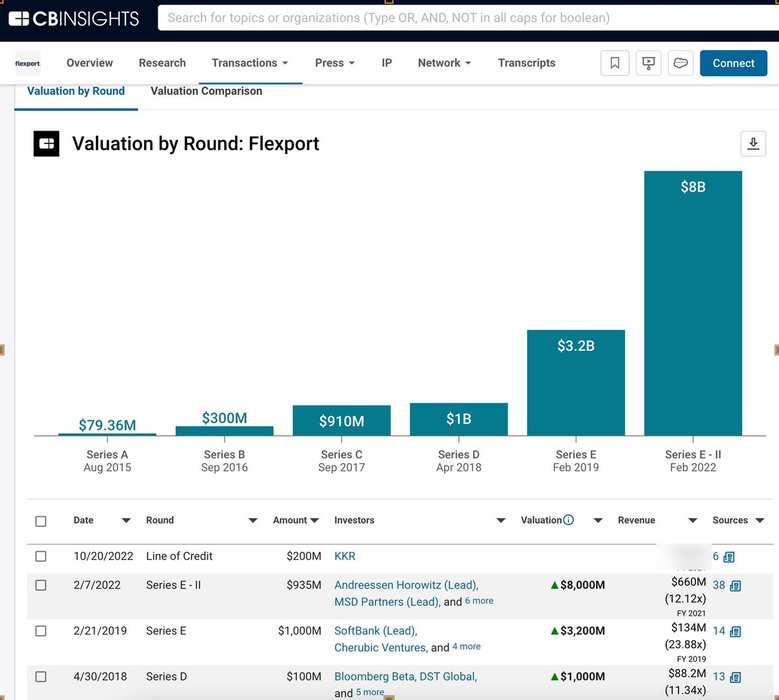Bookmark the Flexport company profile

[x=615, y=63]
